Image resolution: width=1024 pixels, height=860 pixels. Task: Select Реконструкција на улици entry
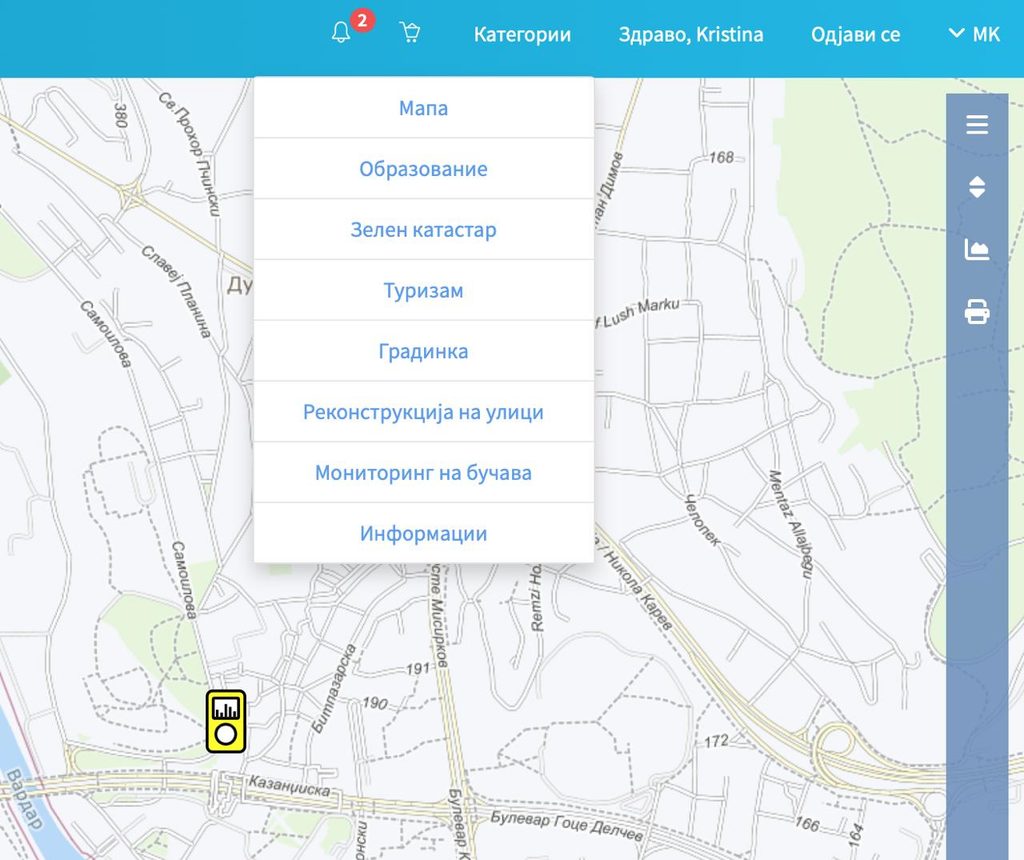pyautogui.click(x=424, y=411)
